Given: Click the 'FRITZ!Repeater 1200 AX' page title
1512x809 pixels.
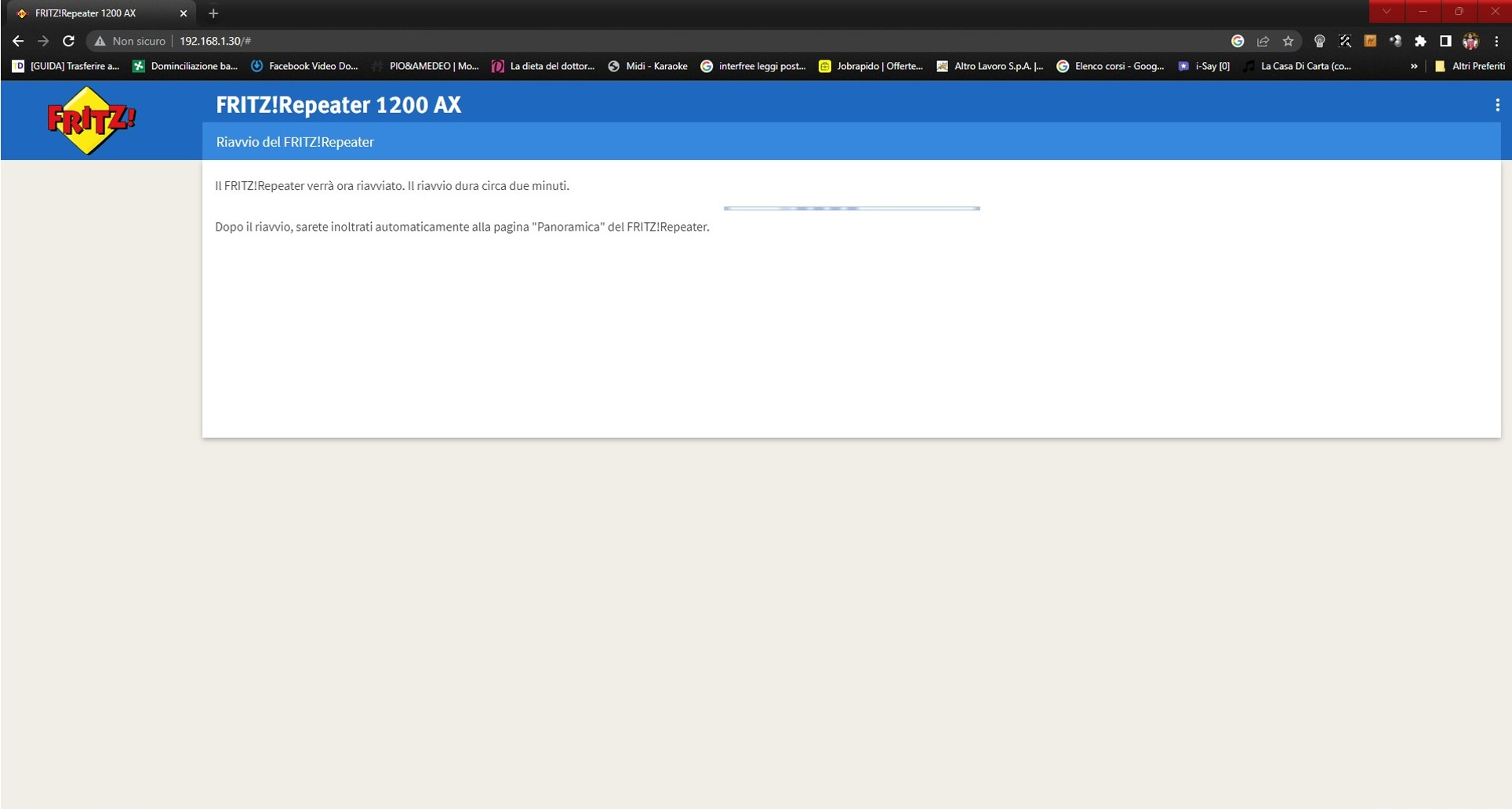Looking at the screenshot, I should tap(338, 104).
